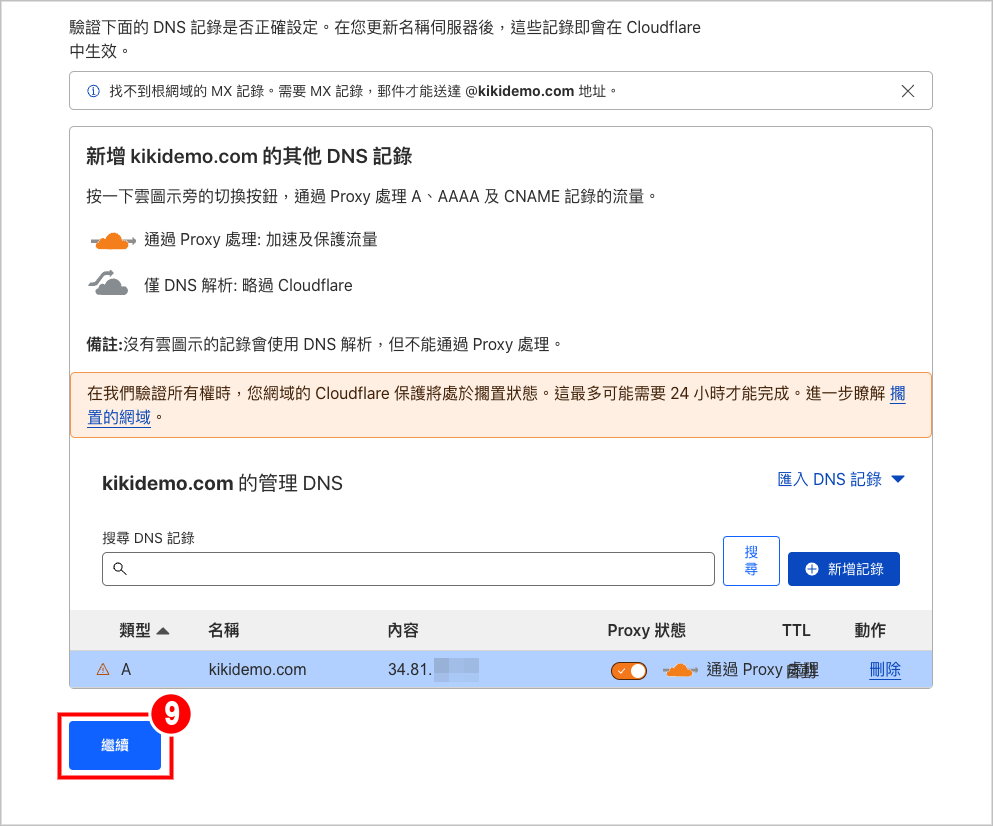The image size is (993, 826).
Task: Click the 動作 column header
Action: point(870,630)
